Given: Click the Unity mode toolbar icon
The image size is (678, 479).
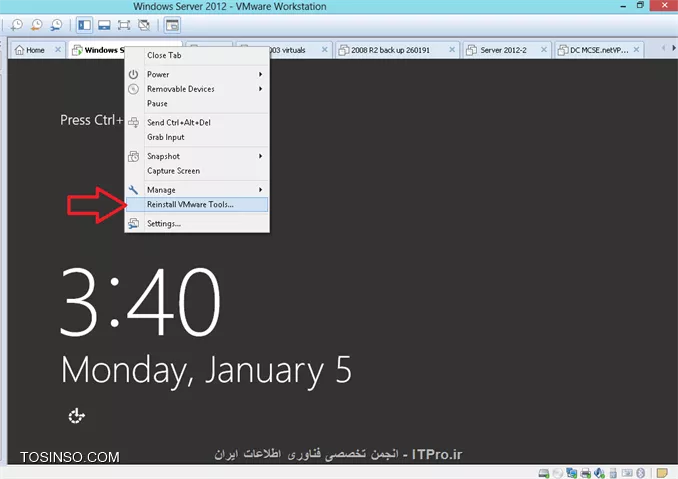Looking at the screenshot, I should [x=144, y=25].
